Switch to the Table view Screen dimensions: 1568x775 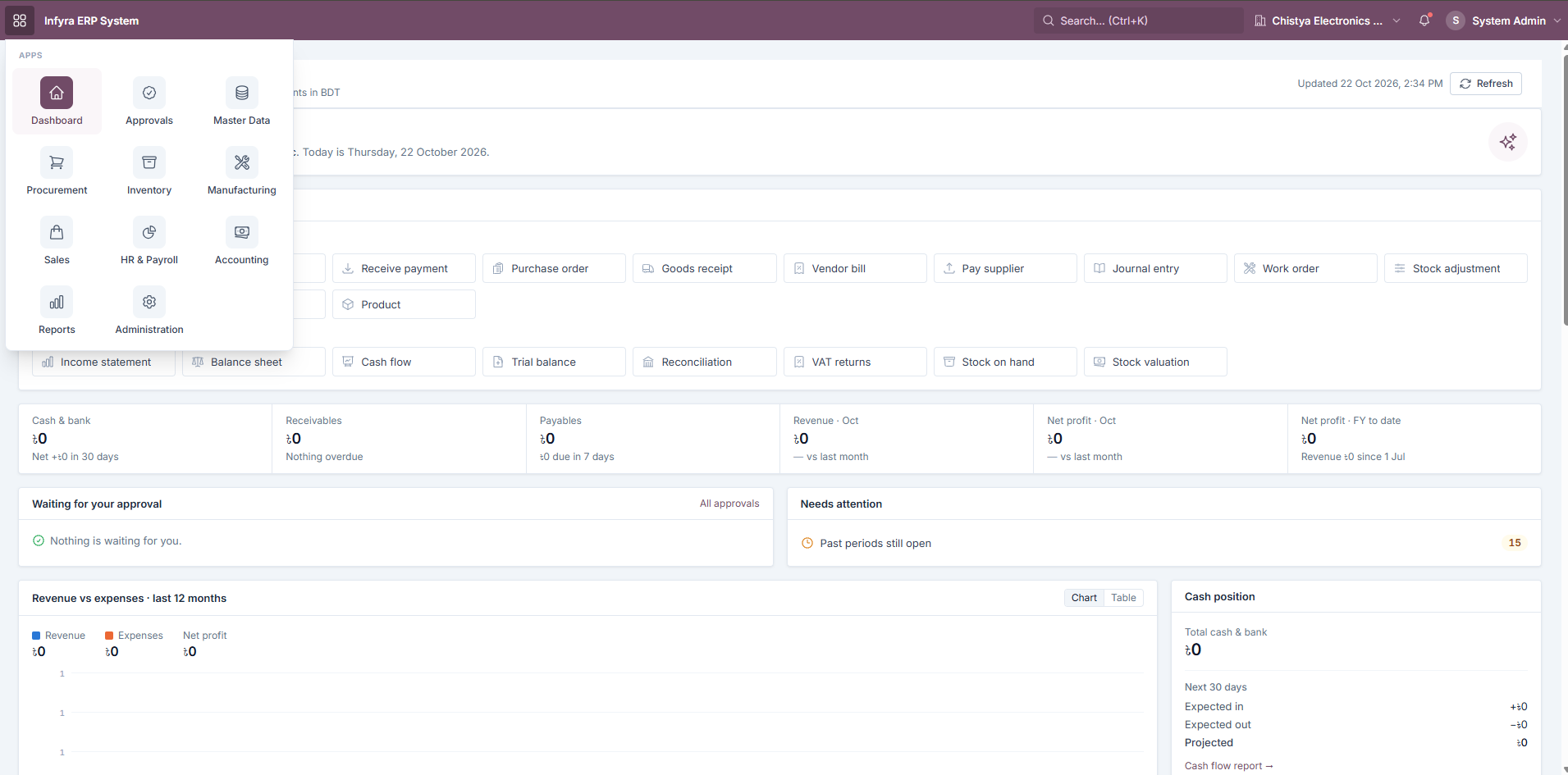[x=1123, y=598]
